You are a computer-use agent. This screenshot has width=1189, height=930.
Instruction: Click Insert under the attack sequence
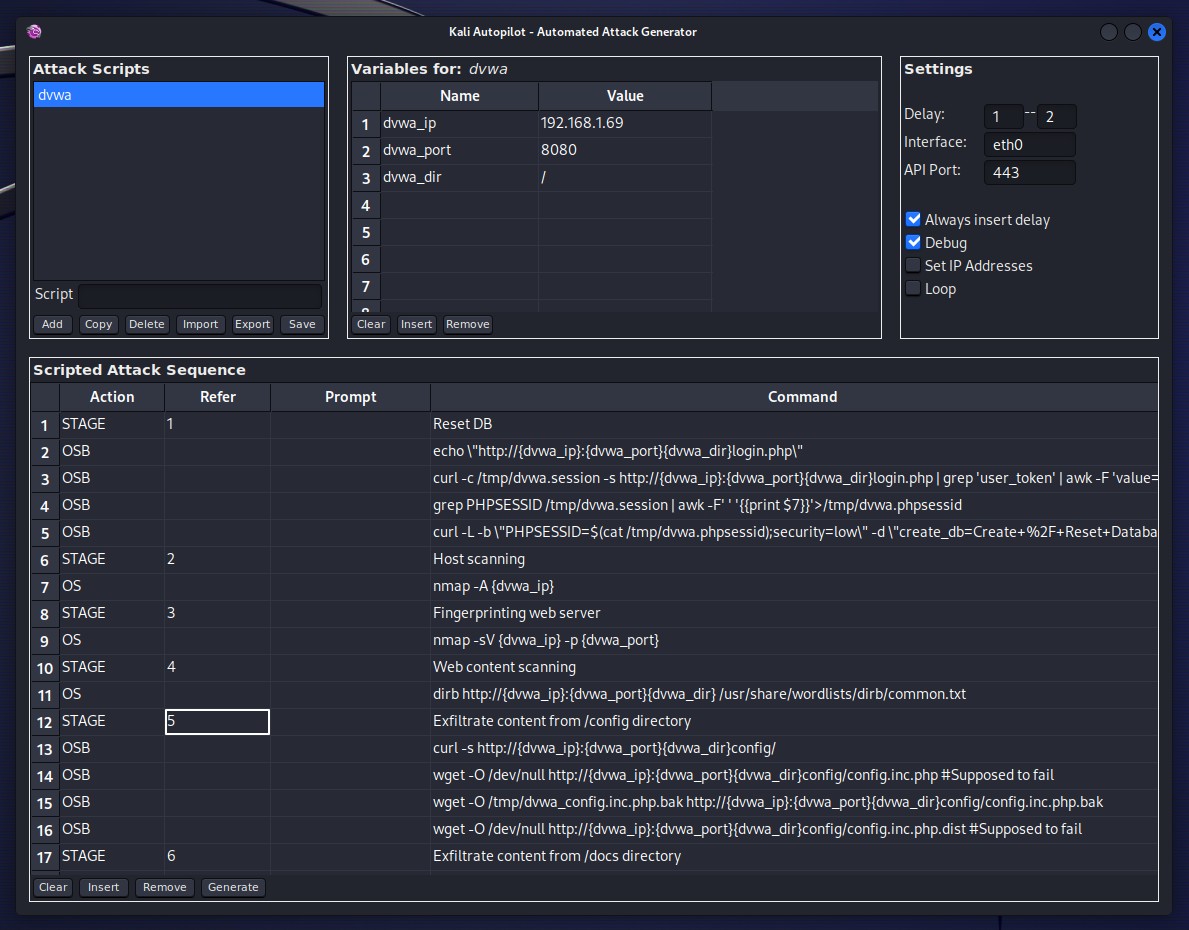coord(103,887)
